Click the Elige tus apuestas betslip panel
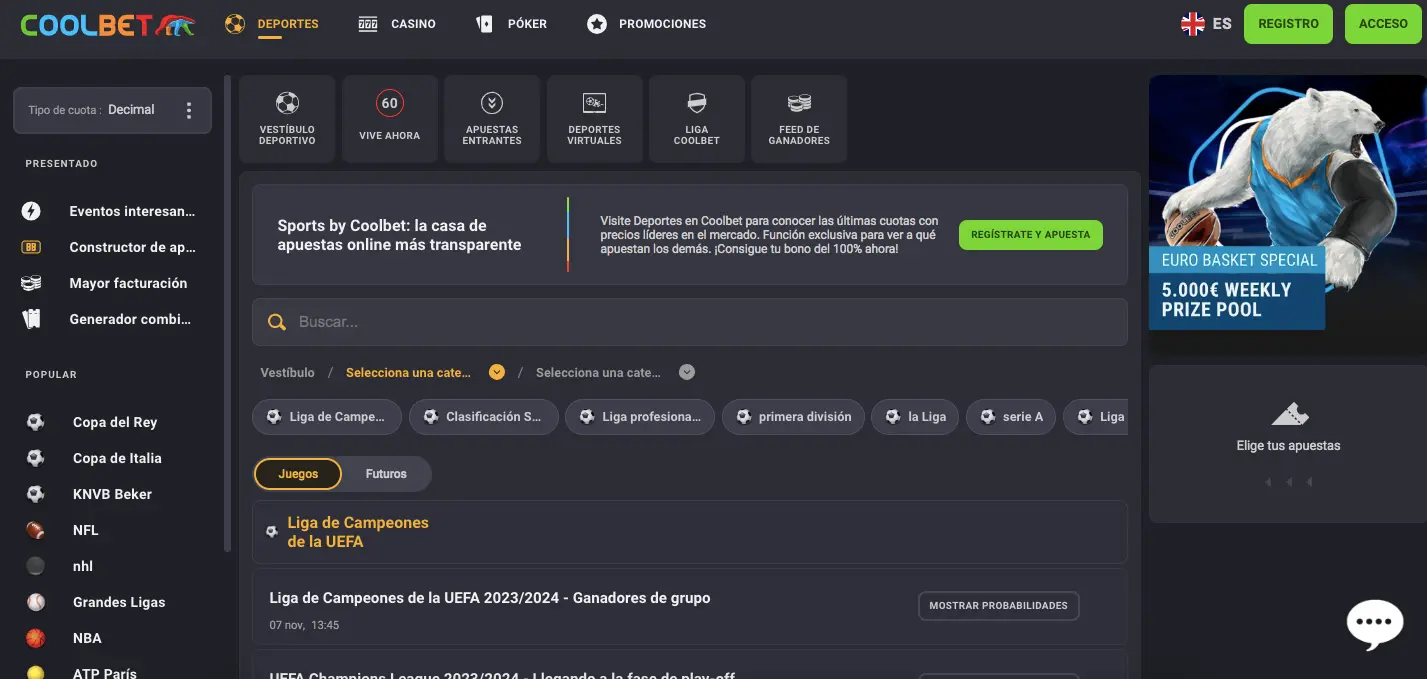 coord(1288,444)
